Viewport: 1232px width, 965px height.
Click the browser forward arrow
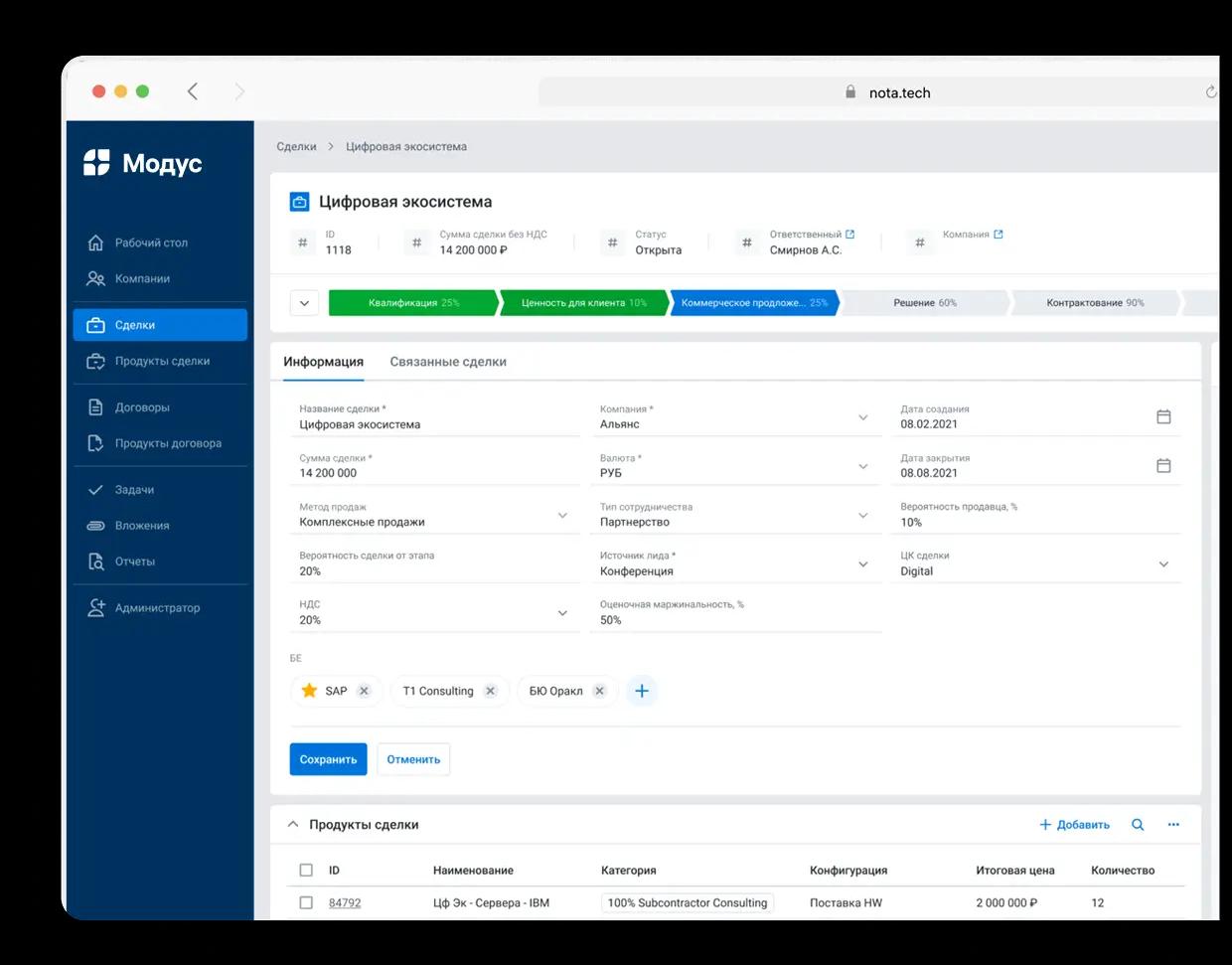(239, 91)
